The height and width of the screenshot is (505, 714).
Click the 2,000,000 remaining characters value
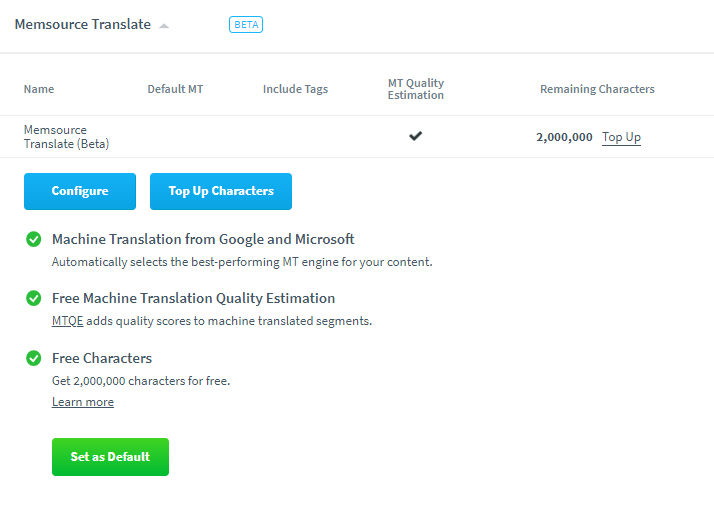click(x=564, y=137)
